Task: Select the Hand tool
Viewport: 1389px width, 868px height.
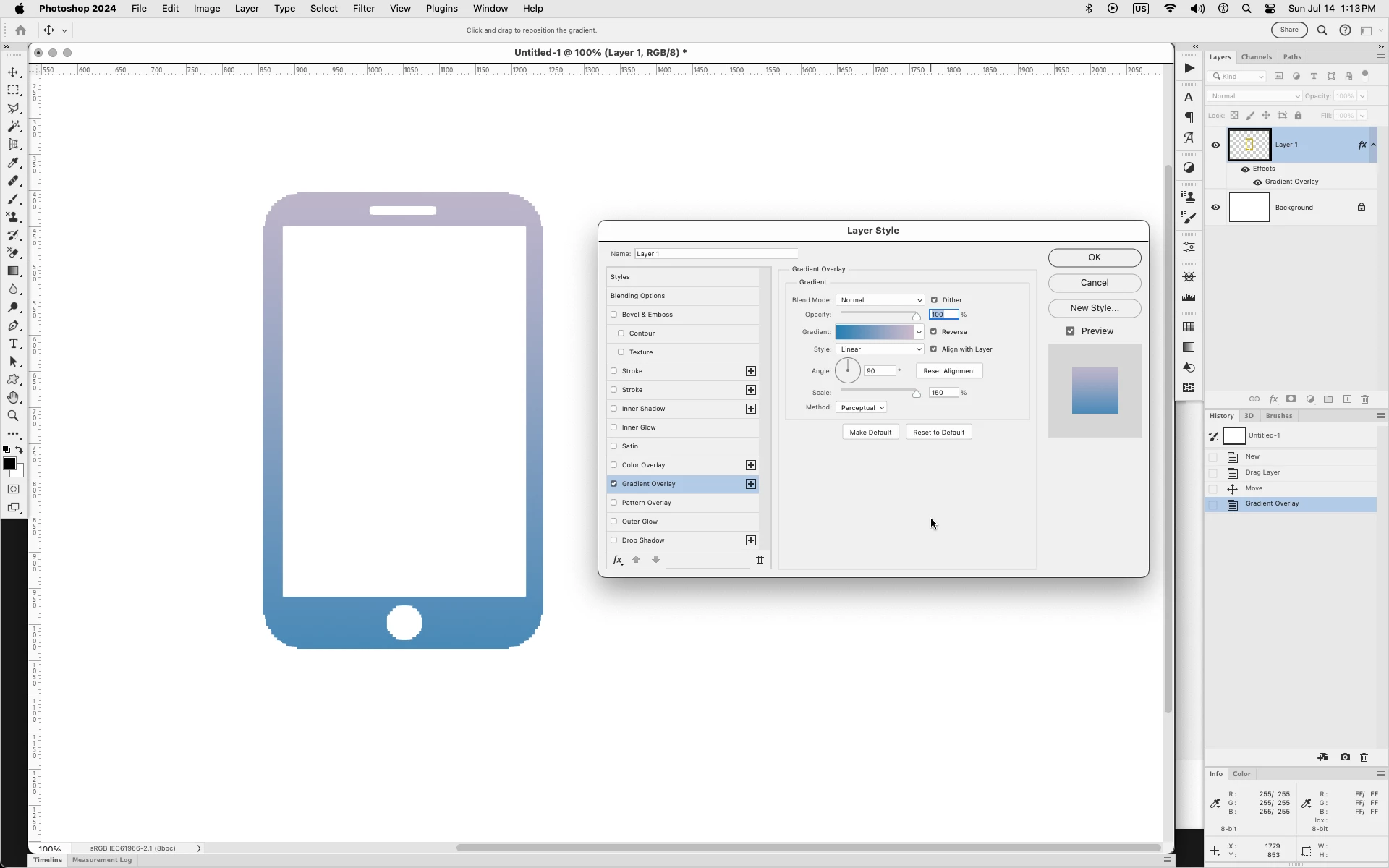Action: pos(13,398)
